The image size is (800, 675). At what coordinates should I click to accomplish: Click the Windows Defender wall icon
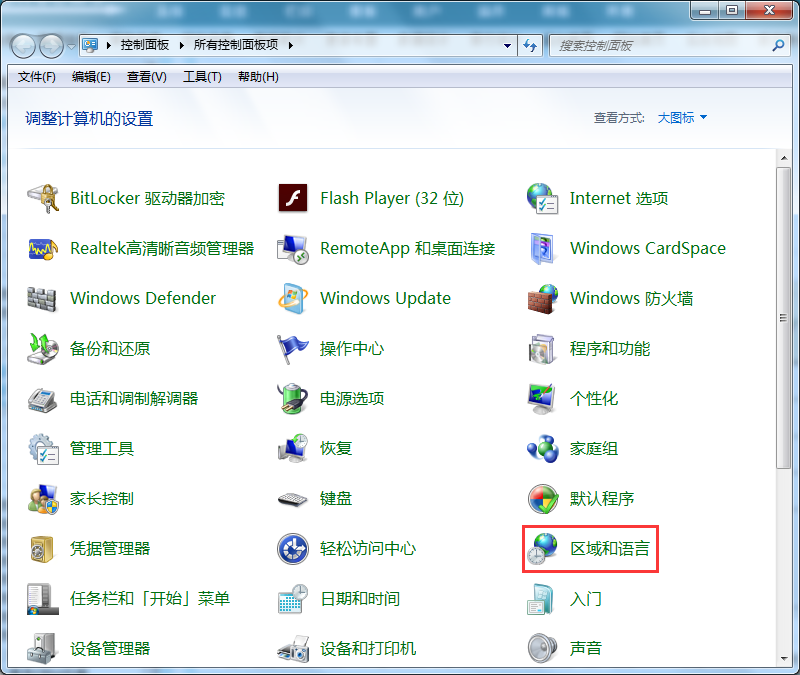pyautogui.click(x=42, y=298)
